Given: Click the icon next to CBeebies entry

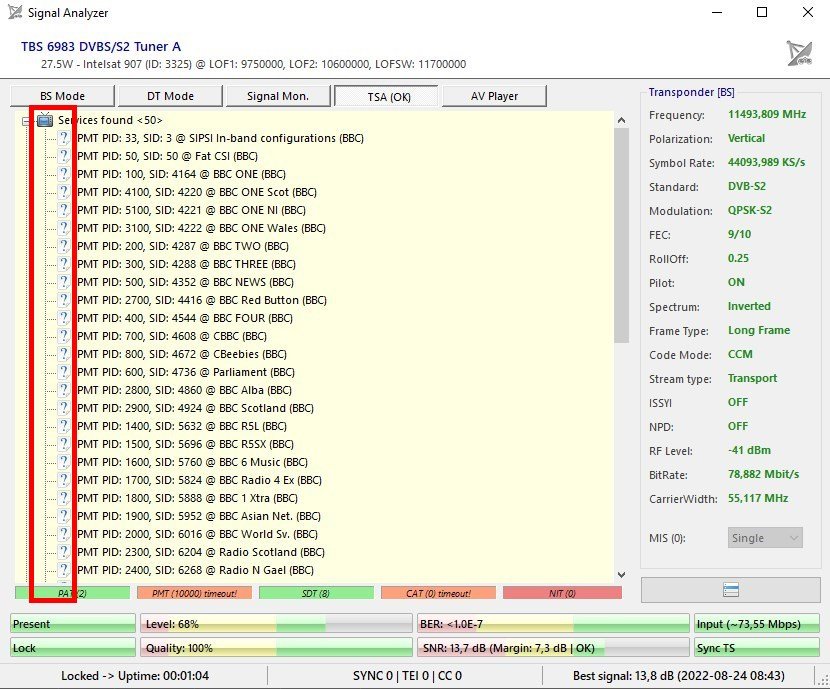Looking at the screenshot, I should pyautogui.click(x=64, y=354).
